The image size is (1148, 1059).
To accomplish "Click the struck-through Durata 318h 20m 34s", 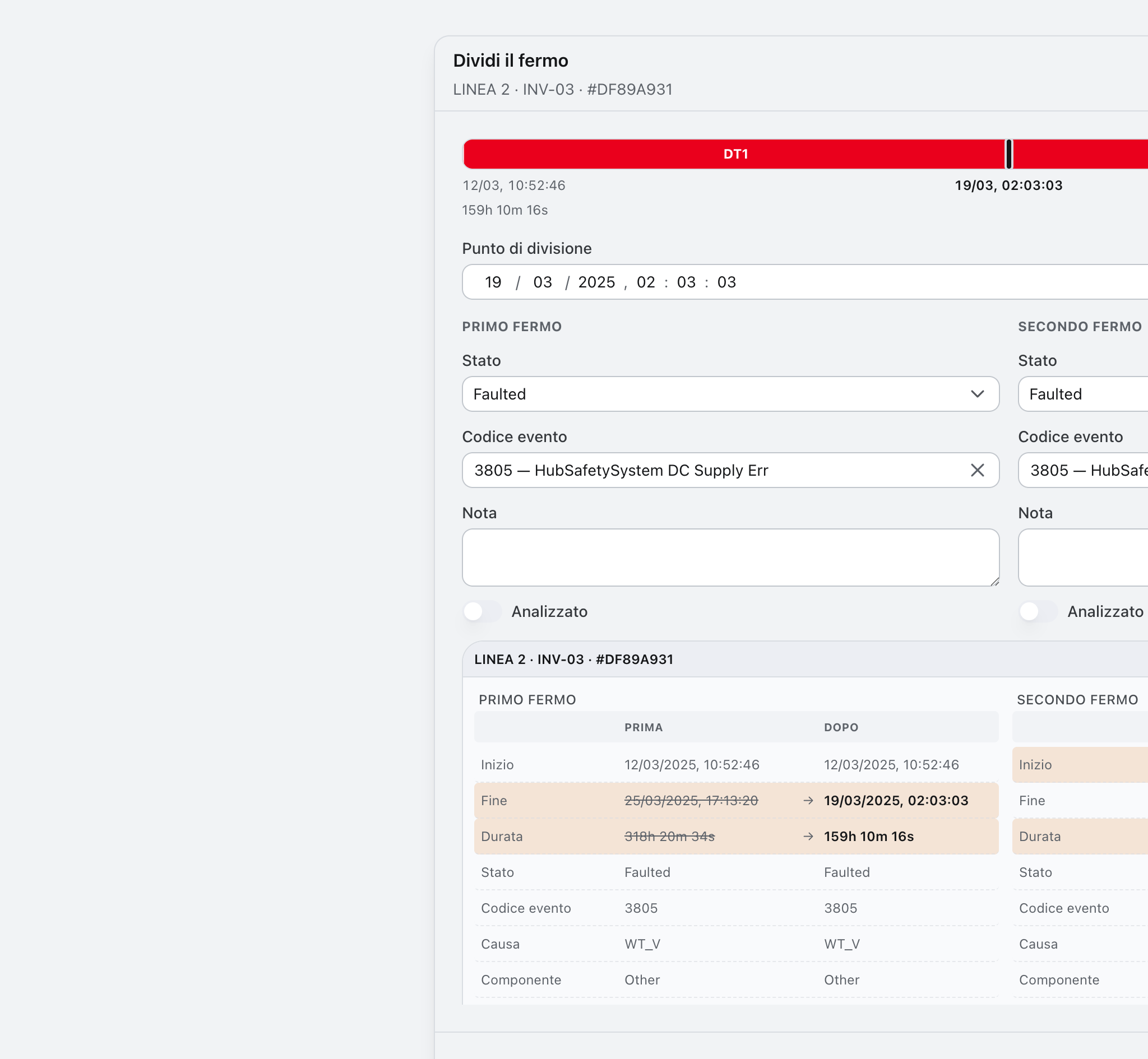I will coord(669,837).
